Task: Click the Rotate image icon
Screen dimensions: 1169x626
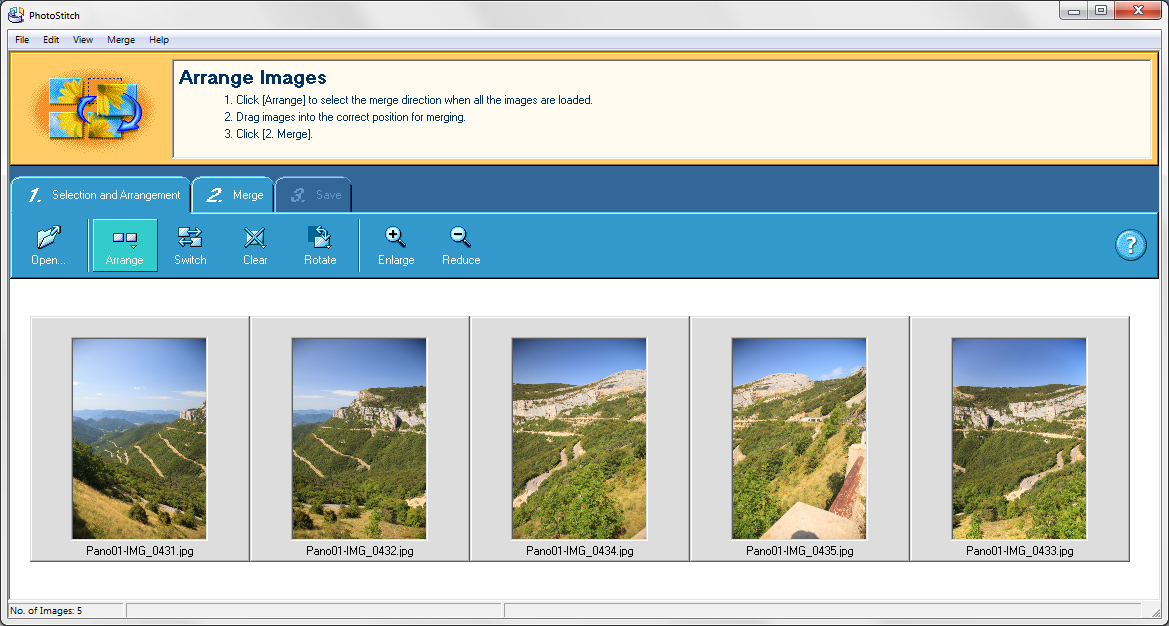Action: point(320,238)
